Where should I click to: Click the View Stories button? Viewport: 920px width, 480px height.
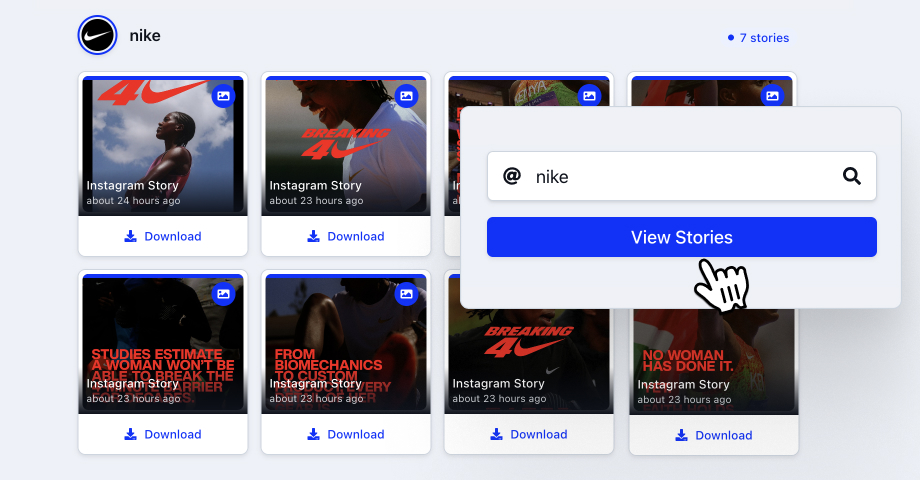click(682, 237)
